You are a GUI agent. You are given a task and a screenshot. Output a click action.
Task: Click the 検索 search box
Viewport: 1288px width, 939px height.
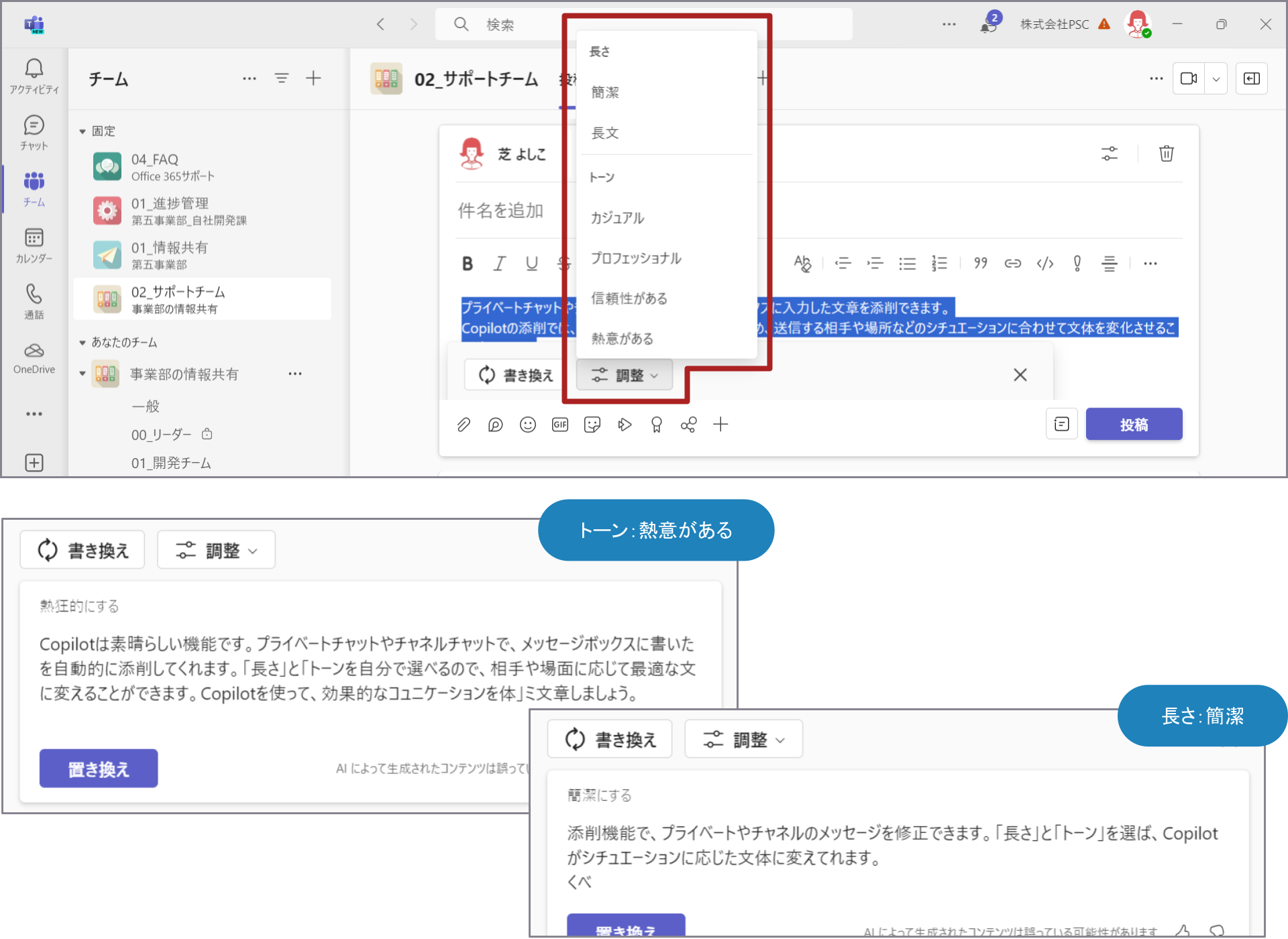644,25
